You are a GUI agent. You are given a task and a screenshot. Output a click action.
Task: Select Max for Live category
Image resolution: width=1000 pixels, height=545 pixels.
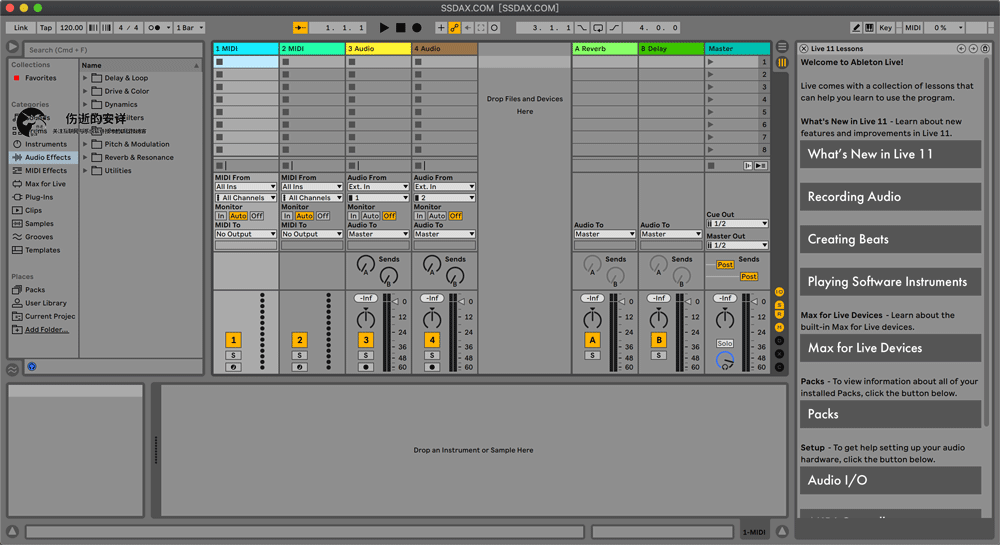45,184
